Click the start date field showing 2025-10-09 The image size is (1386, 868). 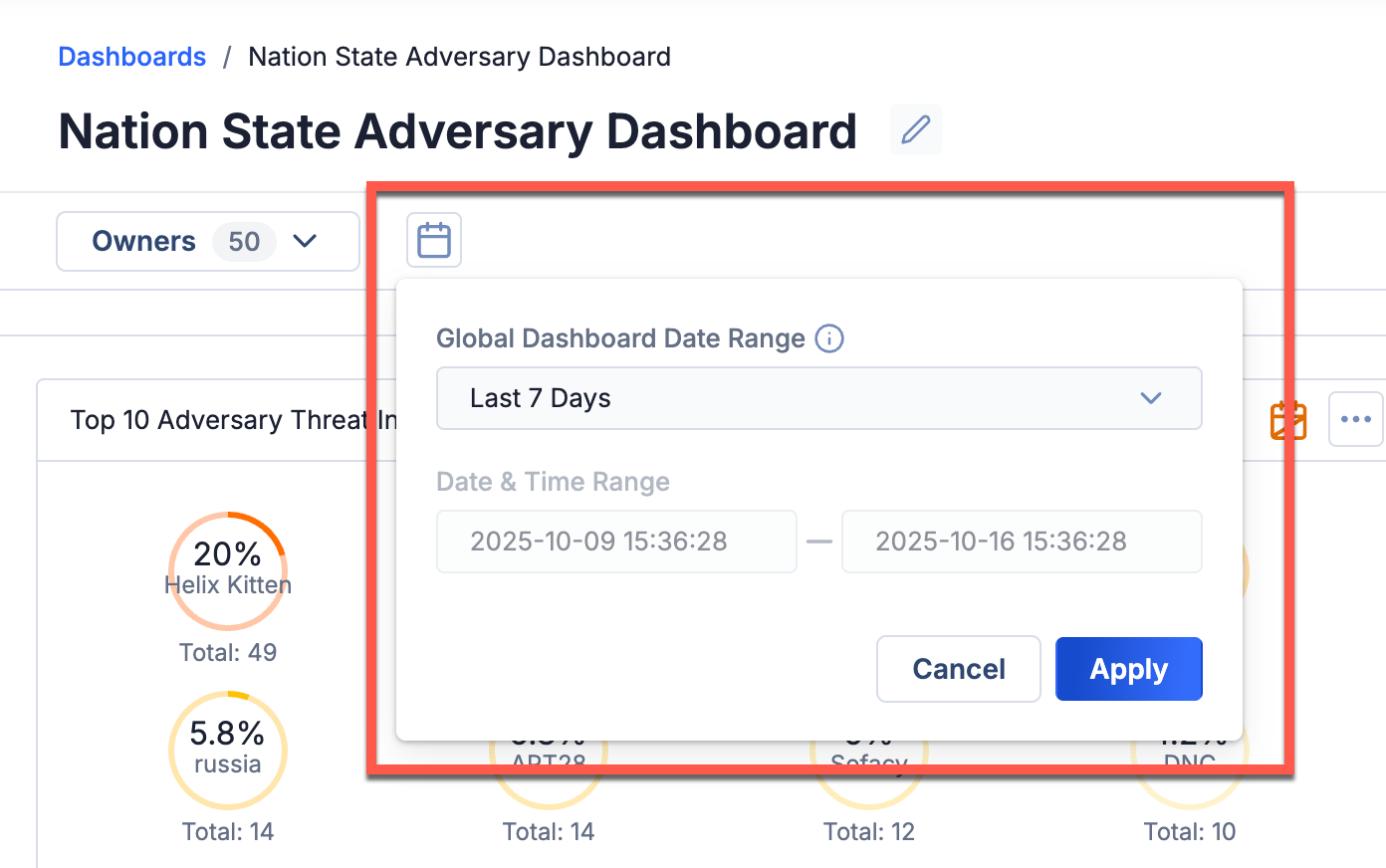615,542
